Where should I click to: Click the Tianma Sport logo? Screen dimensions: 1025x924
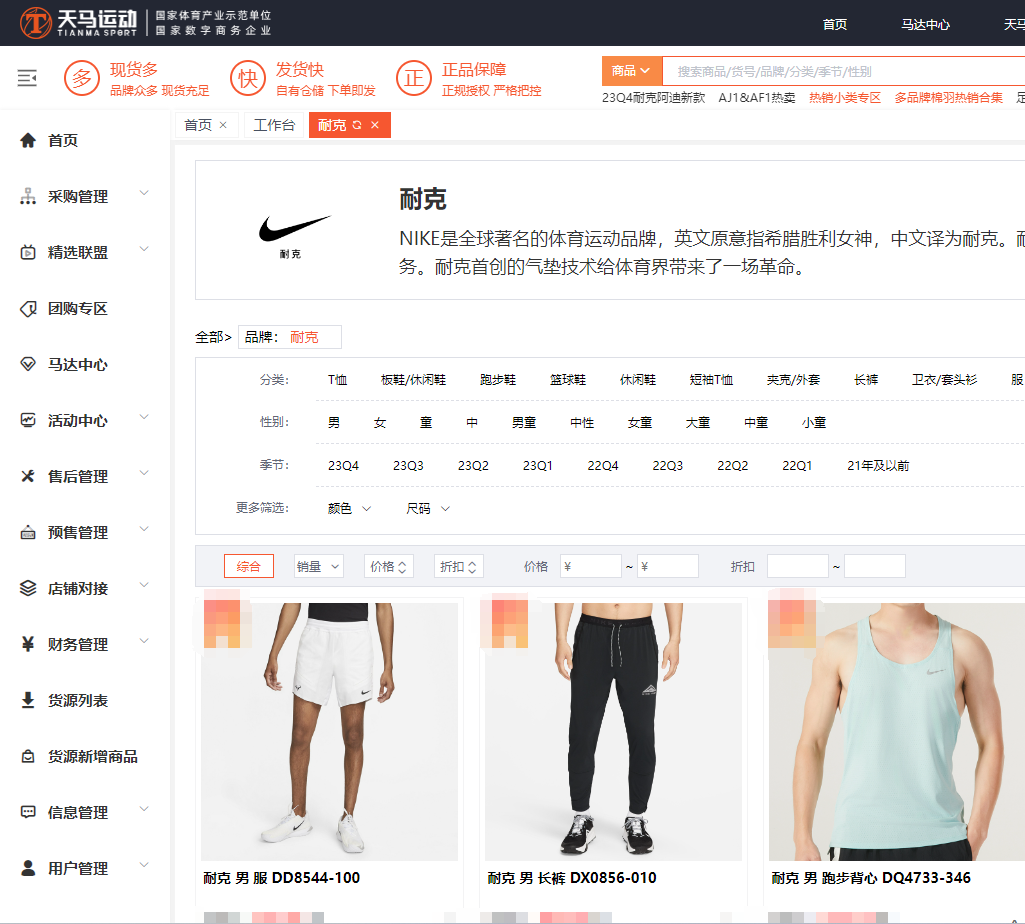(78, 23)
